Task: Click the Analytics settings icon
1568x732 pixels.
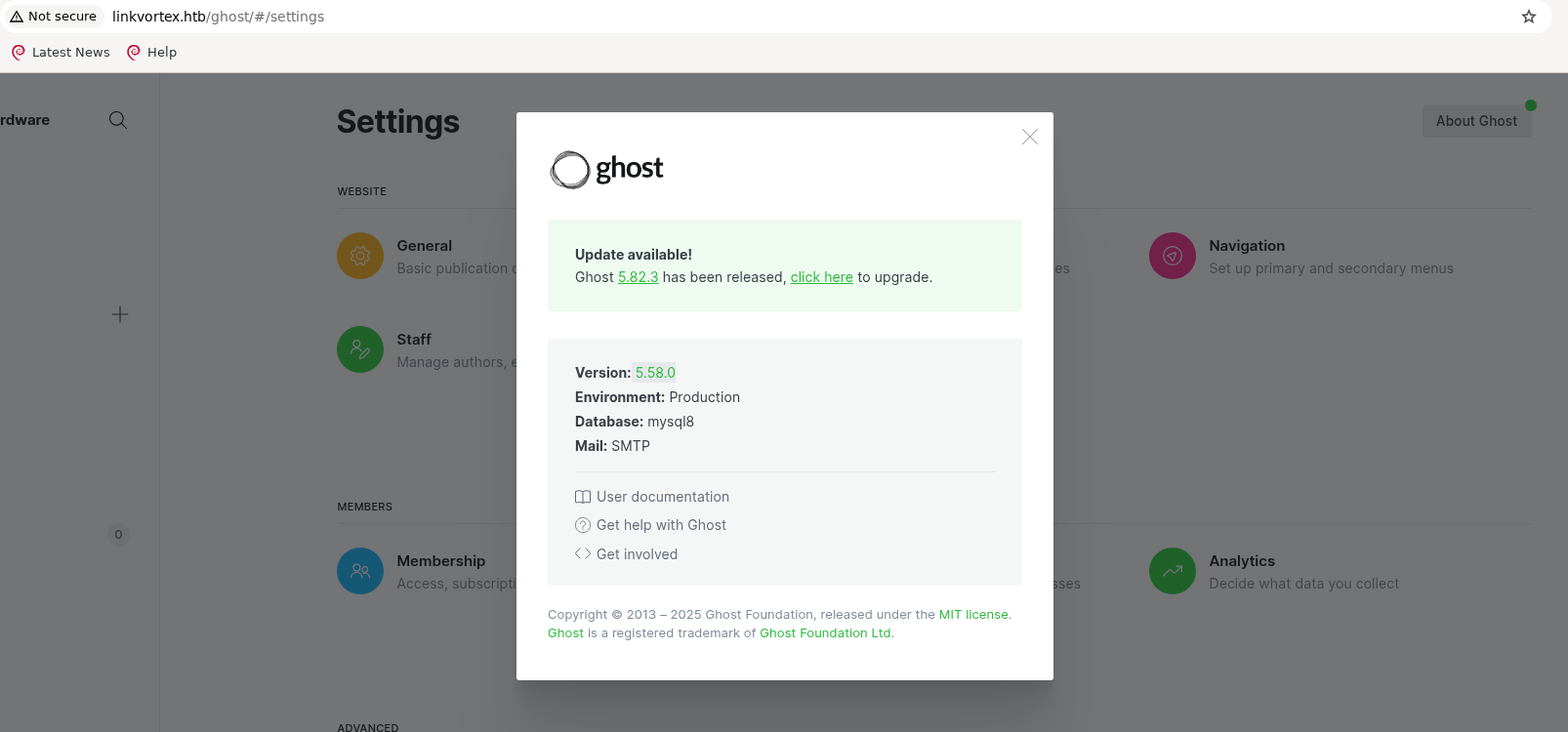Action: (x=1173, y=571)
